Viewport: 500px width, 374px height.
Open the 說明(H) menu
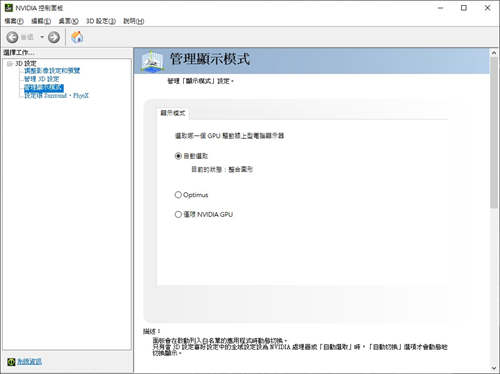coord(134,21)
